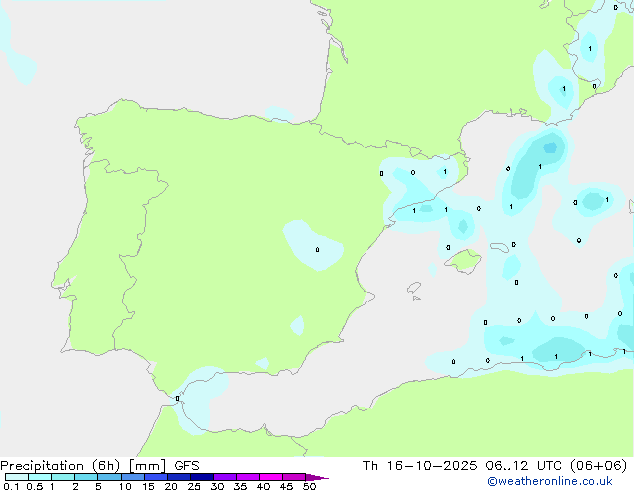Screen dimensions: 634x490
Task: Click the 30–35 mm purple legend swatch
Action: 225,477
